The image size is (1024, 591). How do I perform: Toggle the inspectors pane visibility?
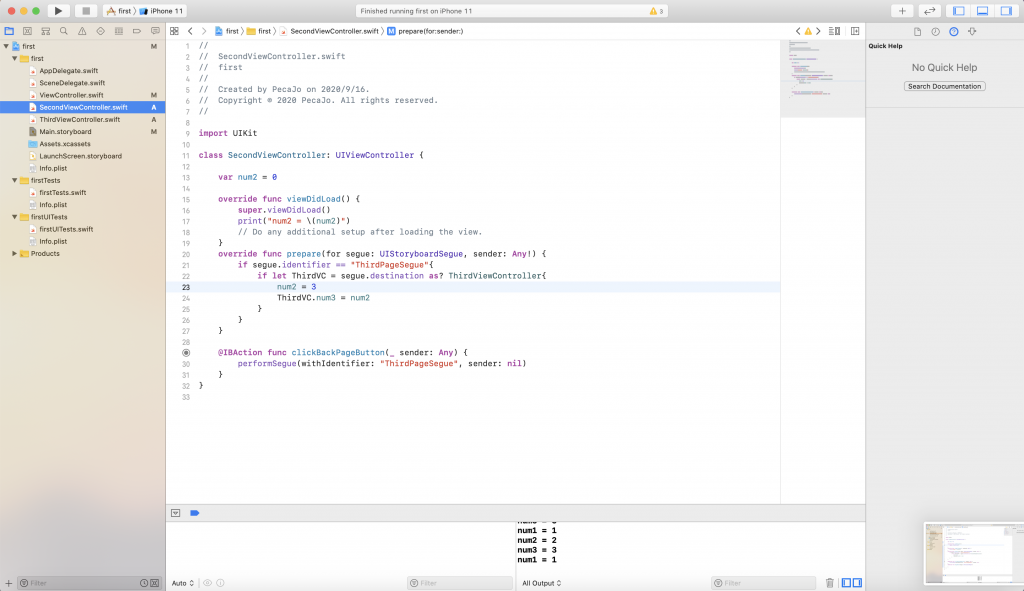point(1006,10)
